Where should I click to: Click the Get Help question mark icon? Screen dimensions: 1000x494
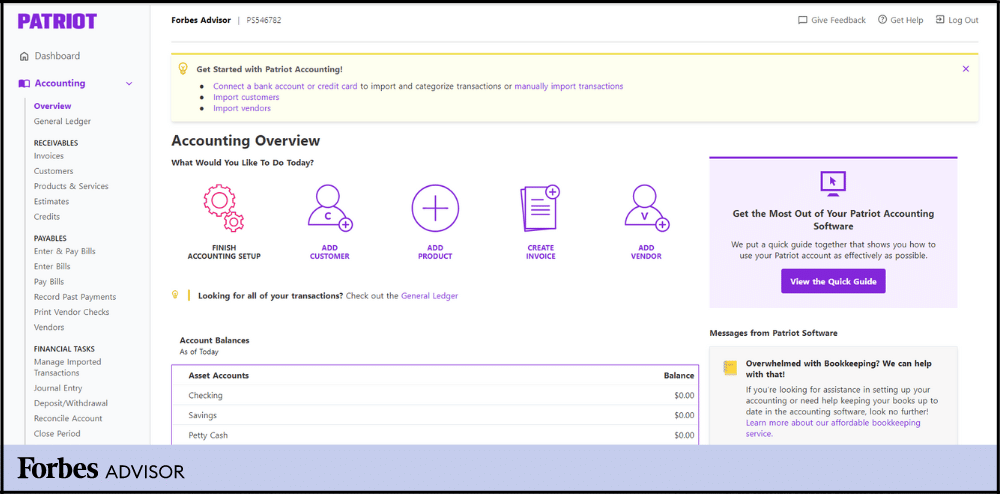882,20
